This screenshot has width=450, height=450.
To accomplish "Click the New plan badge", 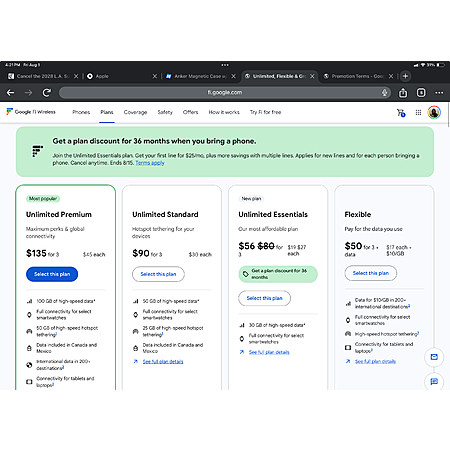I will coord(251,199).
